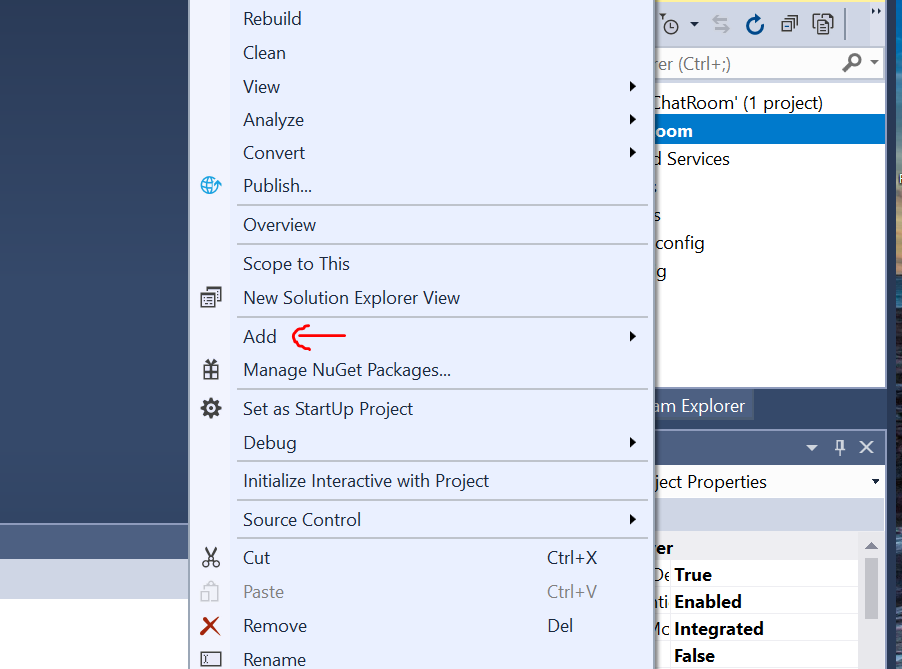Click the search magnifier icon in Solution Explorer
This screenshot has width=902, height=669.
pyautogui.click(x=851, y=63)
